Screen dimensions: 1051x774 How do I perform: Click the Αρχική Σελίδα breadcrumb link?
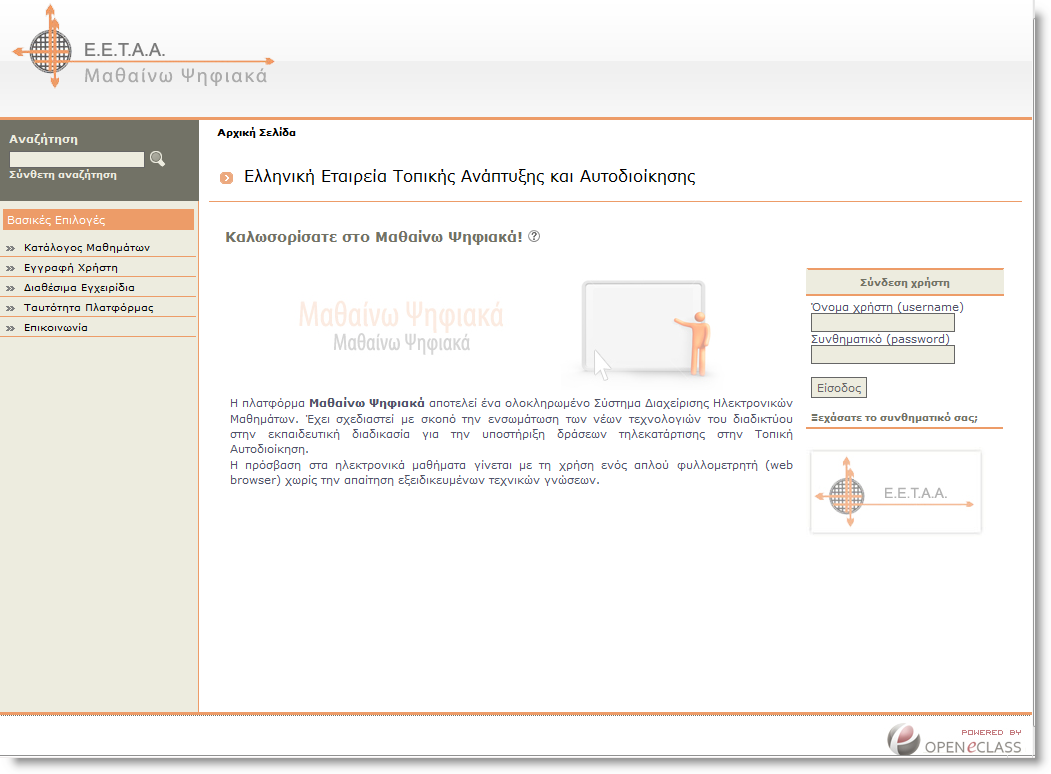pyautogui.click(x=256, y=133)
